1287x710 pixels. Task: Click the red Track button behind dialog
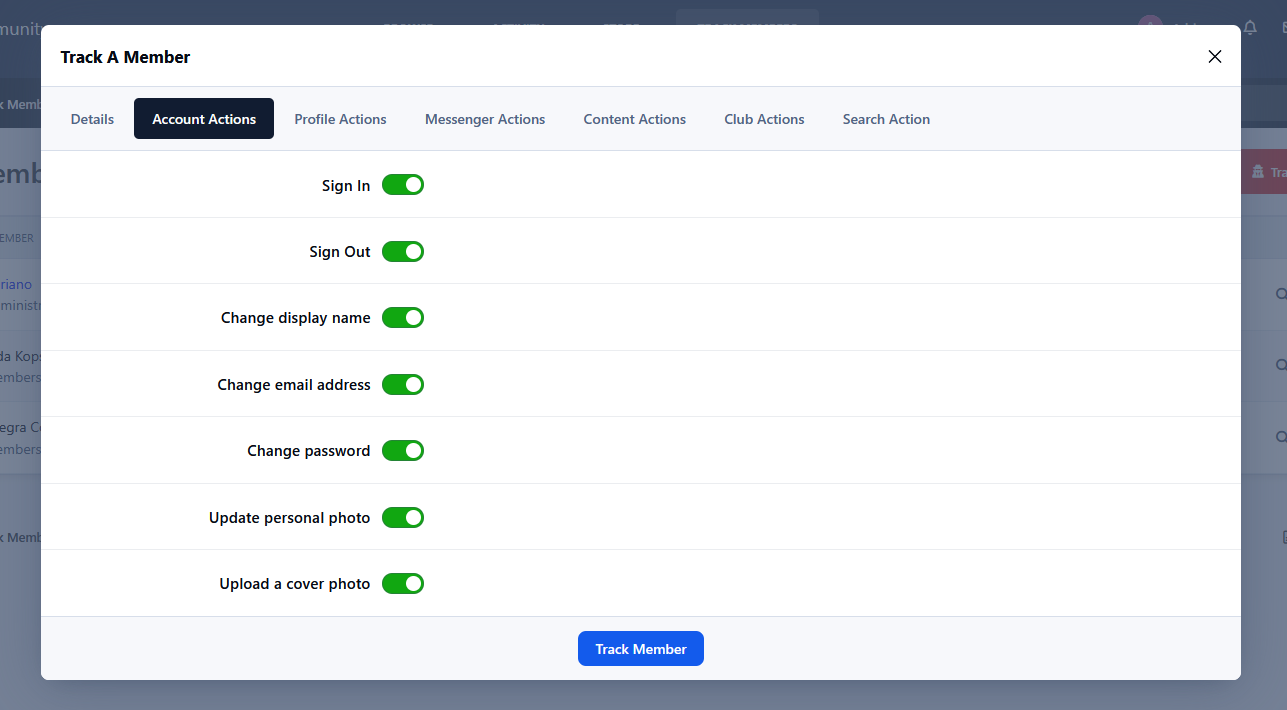1264,172
